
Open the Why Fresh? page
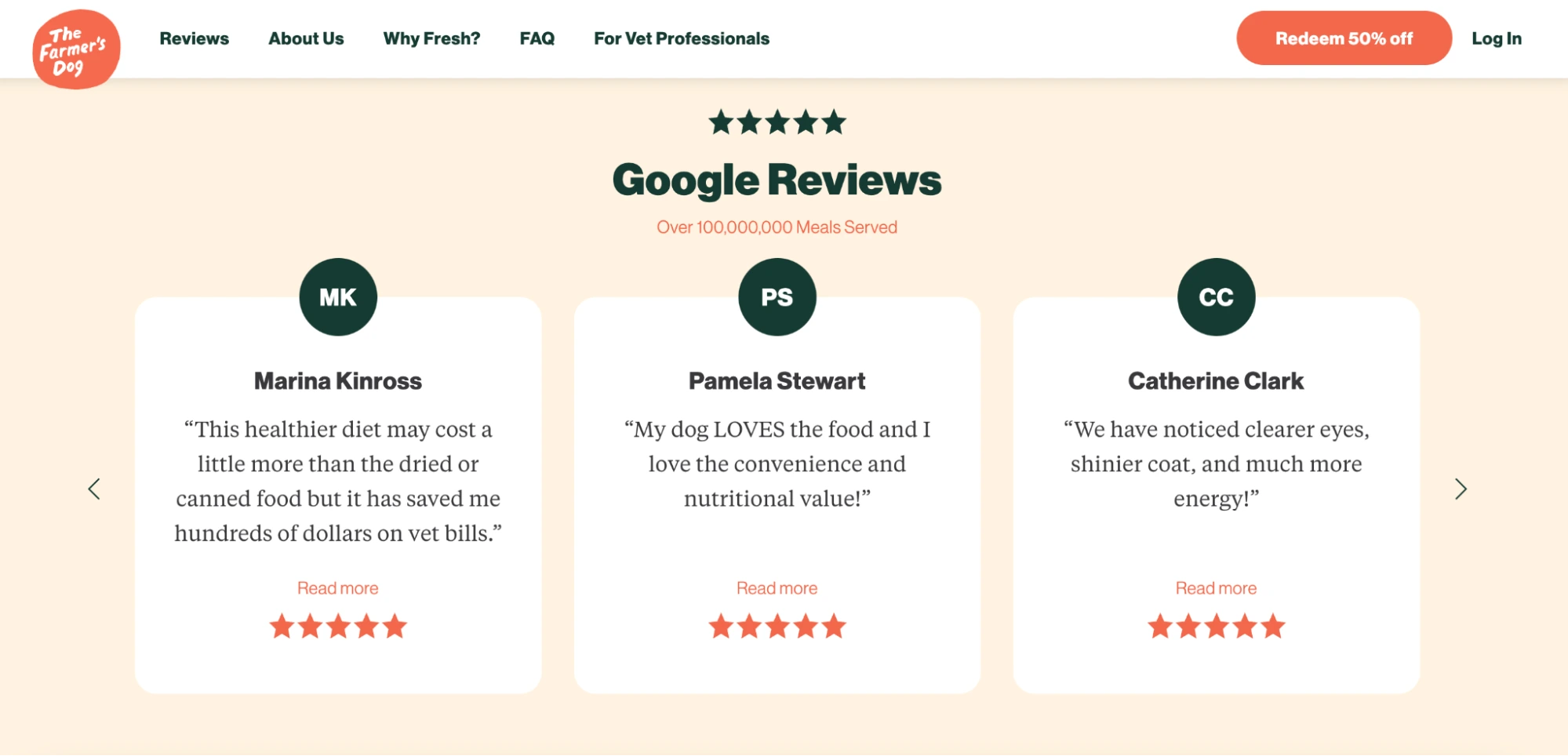tap(431, 38)
